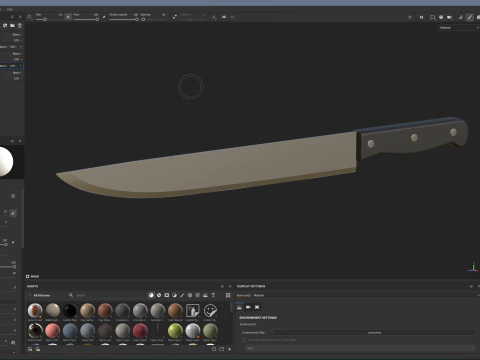Open the Material channel dropdown in viewport
The image size is (480, 360).
point(459,28)
